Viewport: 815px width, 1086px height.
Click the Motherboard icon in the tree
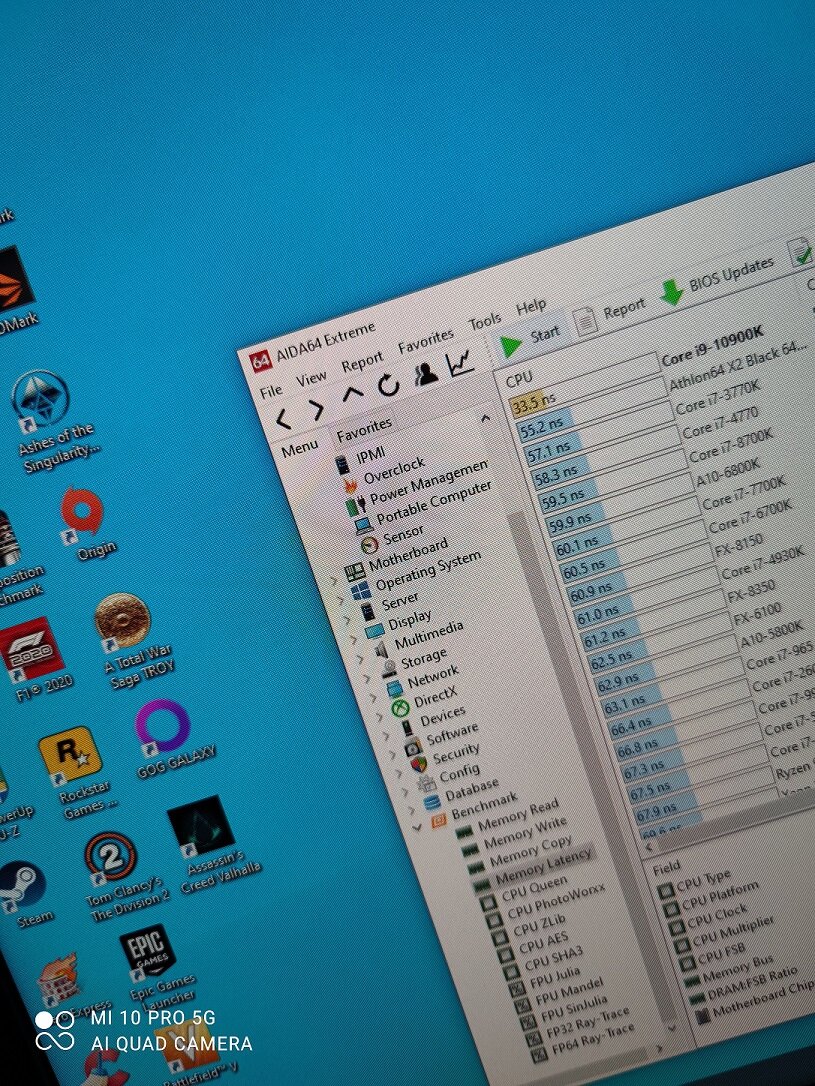pos(355,572)
